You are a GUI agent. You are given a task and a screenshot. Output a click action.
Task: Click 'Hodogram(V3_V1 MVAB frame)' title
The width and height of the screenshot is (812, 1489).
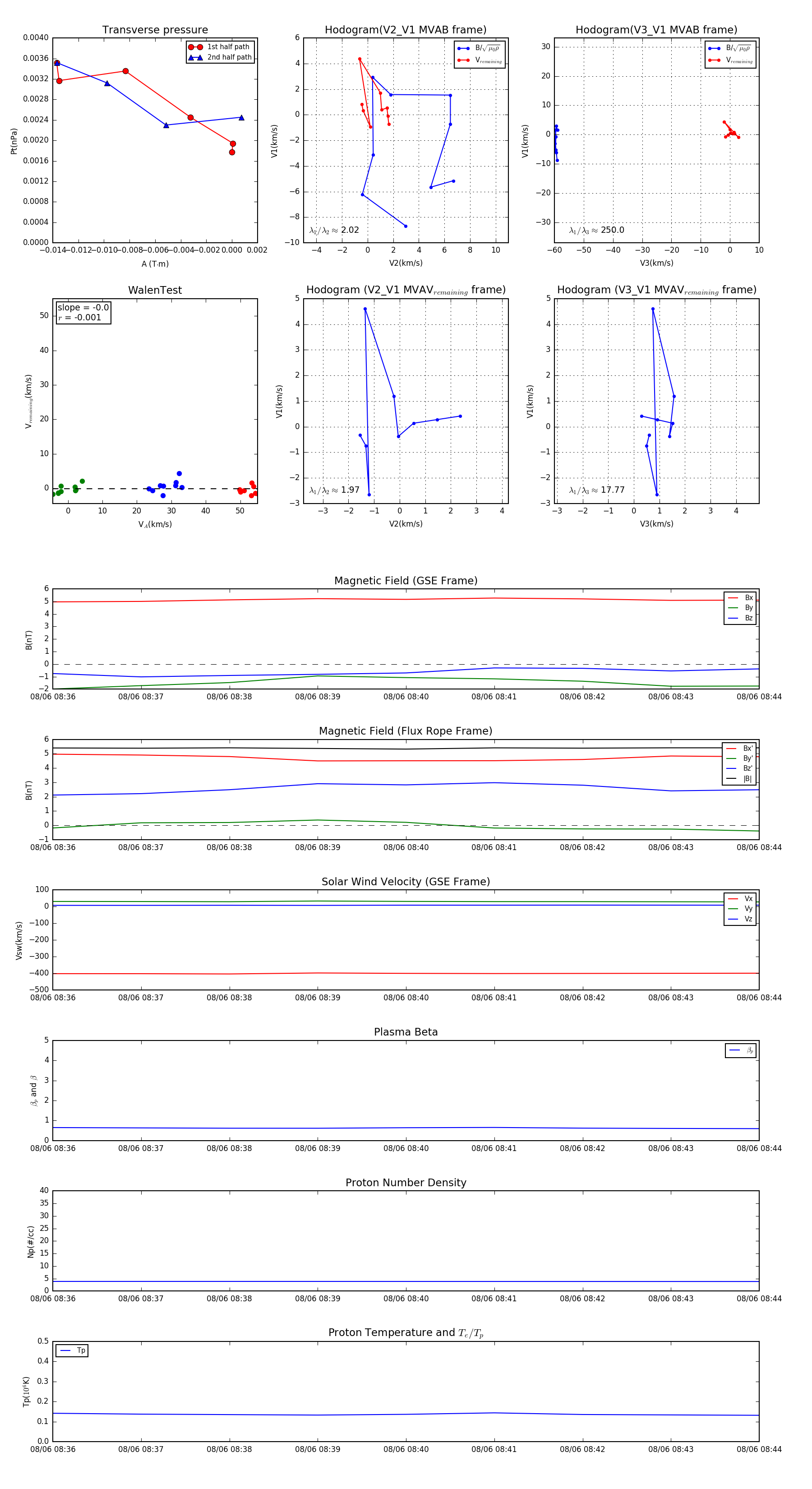[656, 30]
